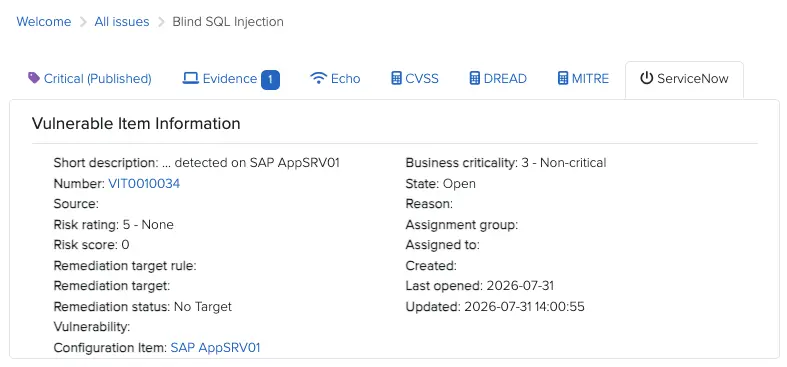787x367 pixels.
Task: Switch to the MITRE tab
Action: click(x=583, y=79)
